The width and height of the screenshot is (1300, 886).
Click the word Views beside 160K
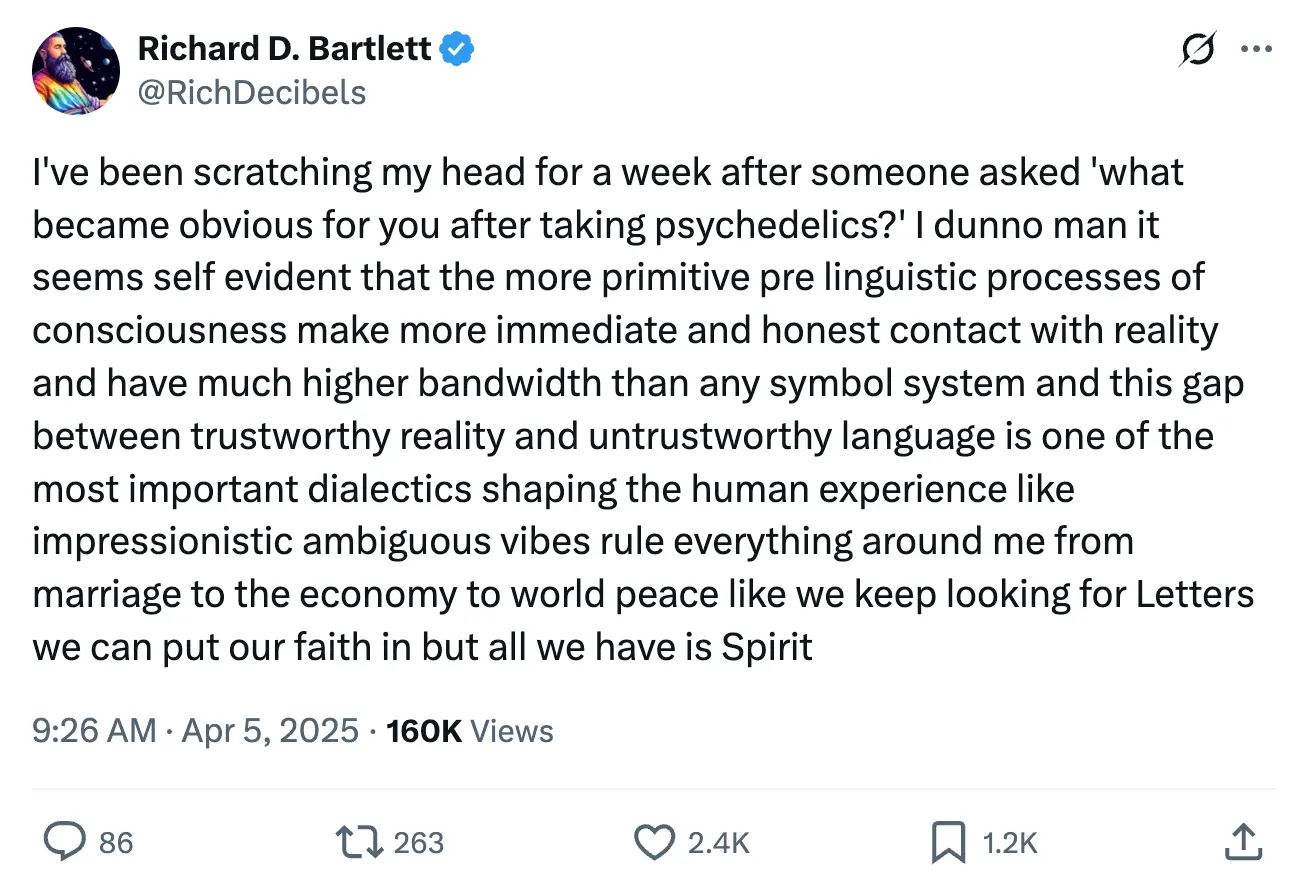(511, 731)
